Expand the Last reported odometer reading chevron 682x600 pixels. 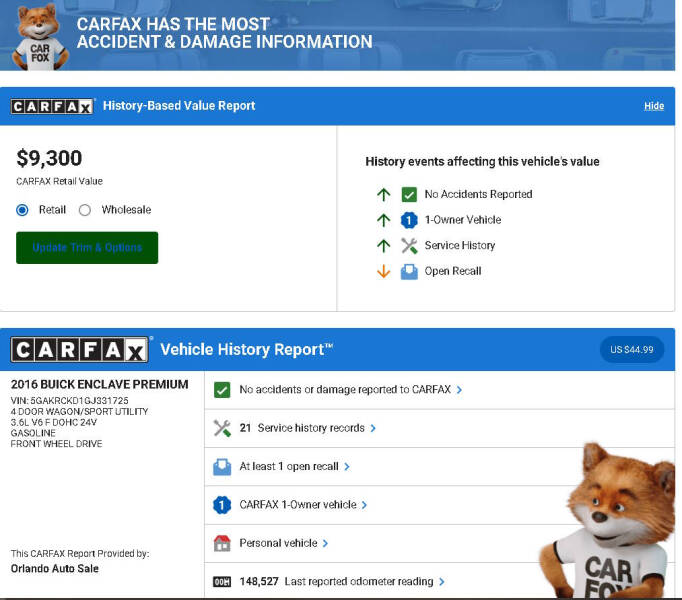[x=442, y=581]
